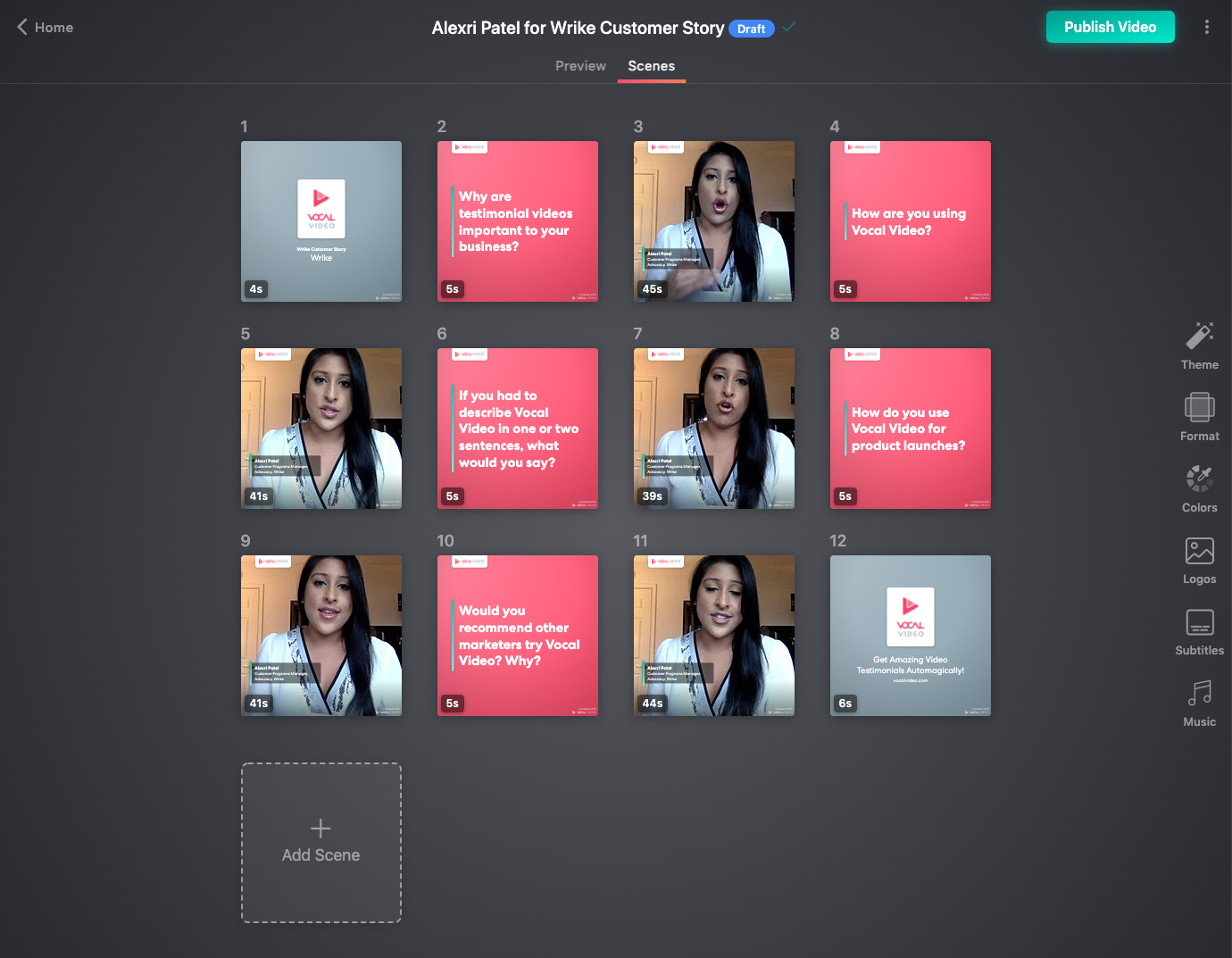The image size is (1232, 958).
Task: Select scene 8 product launches question card
Action: [x=911, y=429]
